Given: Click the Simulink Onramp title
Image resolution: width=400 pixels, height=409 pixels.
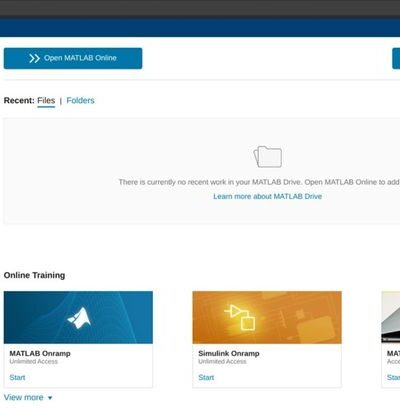Looking at the screenshot, I should coord(229,353).
